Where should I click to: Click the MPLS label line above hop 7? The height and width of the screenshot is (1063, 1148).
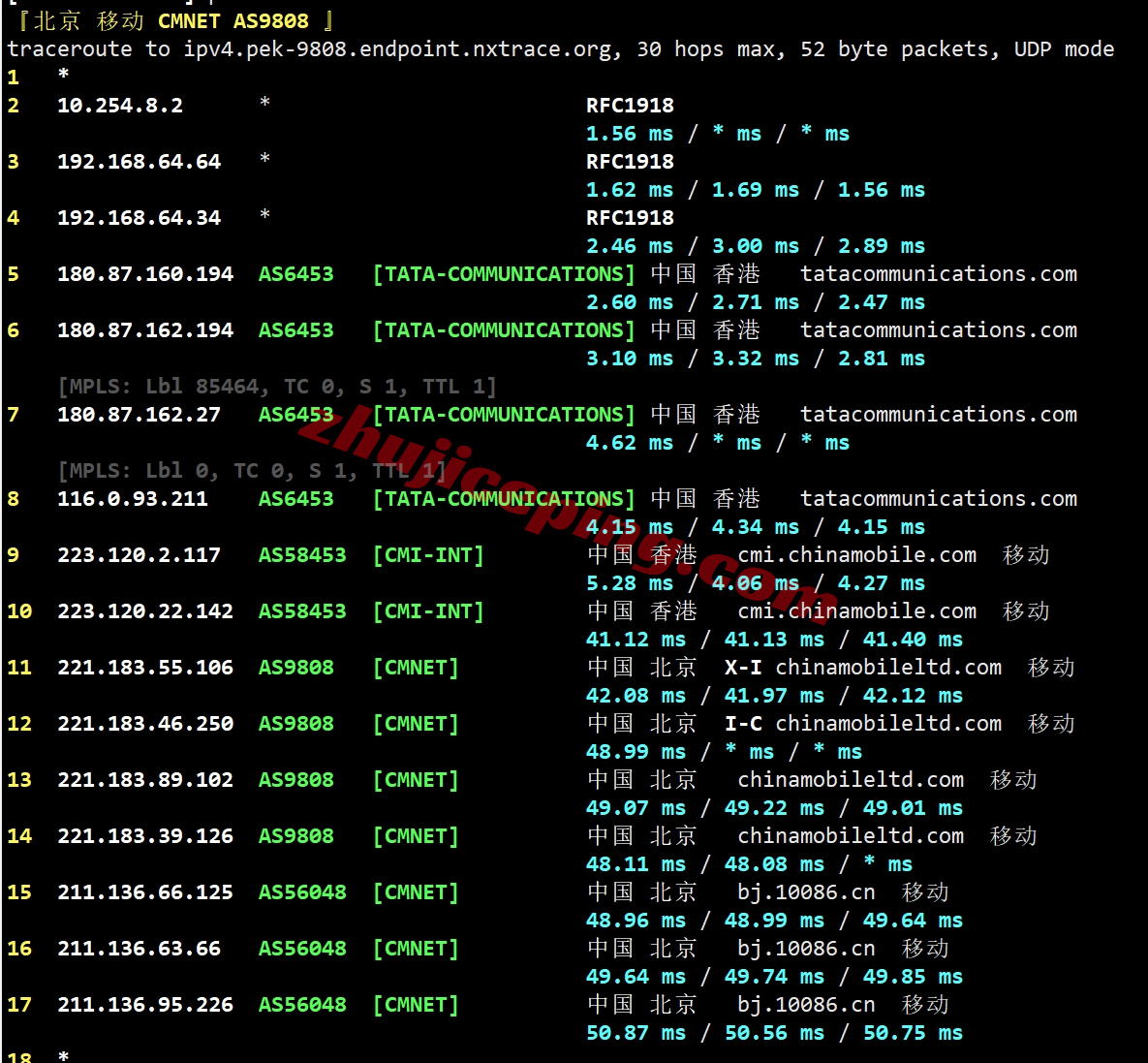click(x=276, y=385)
